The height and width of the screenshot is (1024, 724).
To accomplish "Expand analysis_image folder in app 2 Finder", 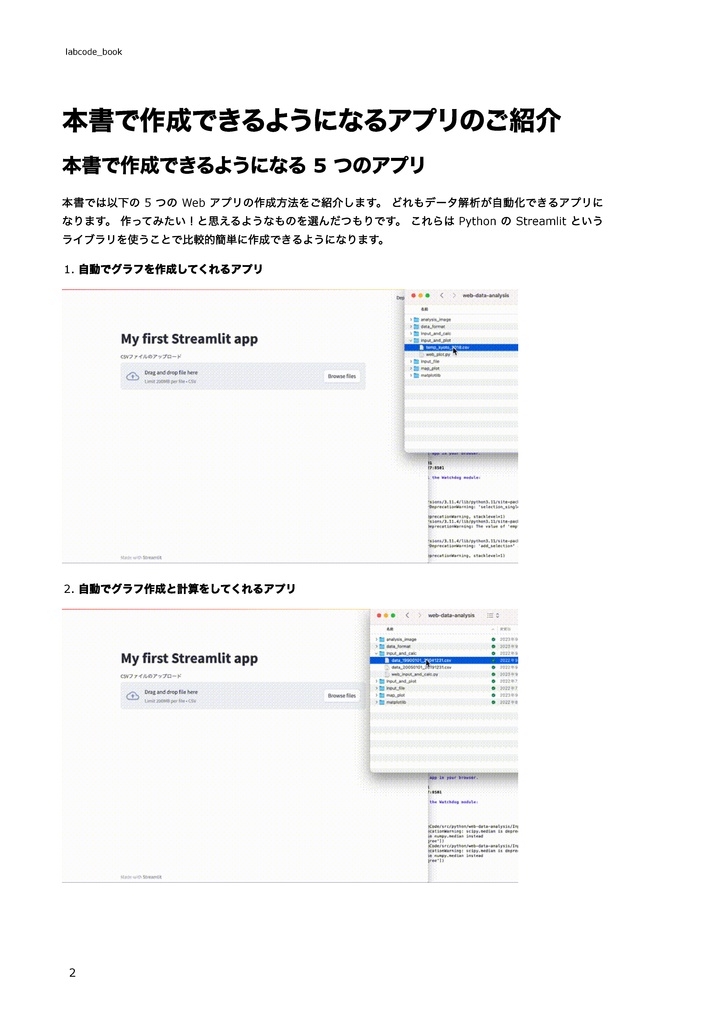I will click(377, 639).
